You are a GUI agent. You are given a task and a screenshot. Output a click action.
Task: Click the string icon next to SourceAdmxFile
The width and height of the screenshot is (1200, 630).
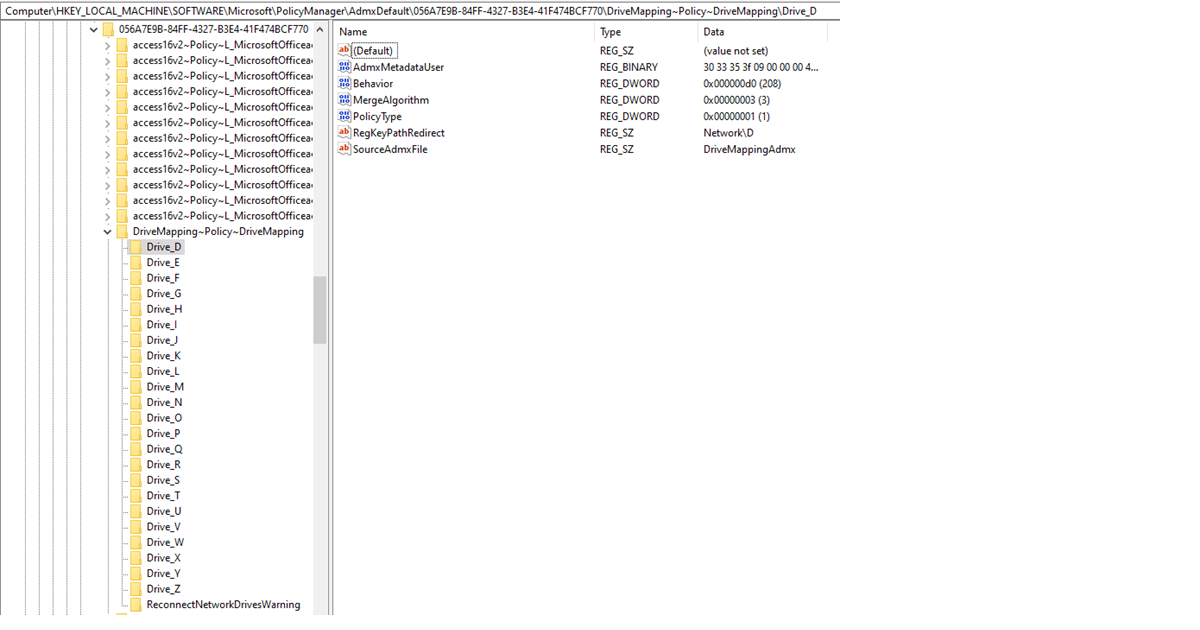[x=345, y=149]
